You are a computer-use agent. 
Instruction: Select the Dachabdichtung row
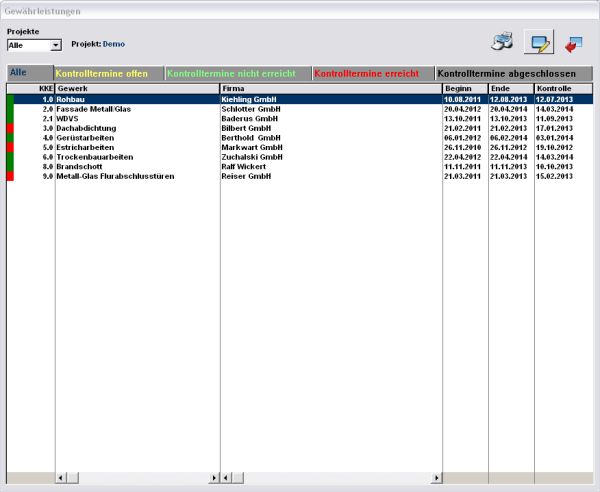pyautogui.click(x=137, y=129)
